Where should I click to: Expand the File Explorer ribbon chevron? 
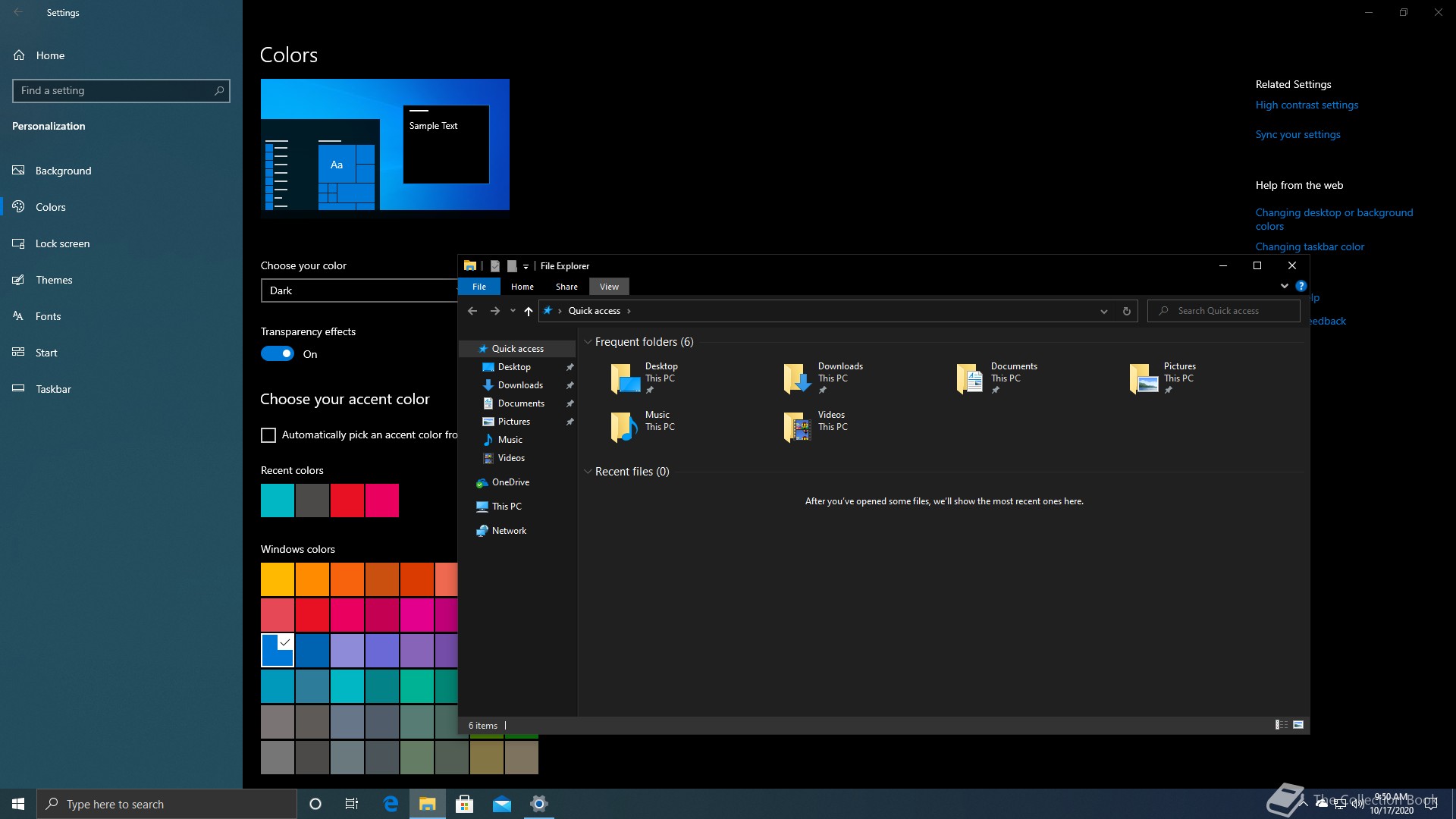pos(1284,286)
